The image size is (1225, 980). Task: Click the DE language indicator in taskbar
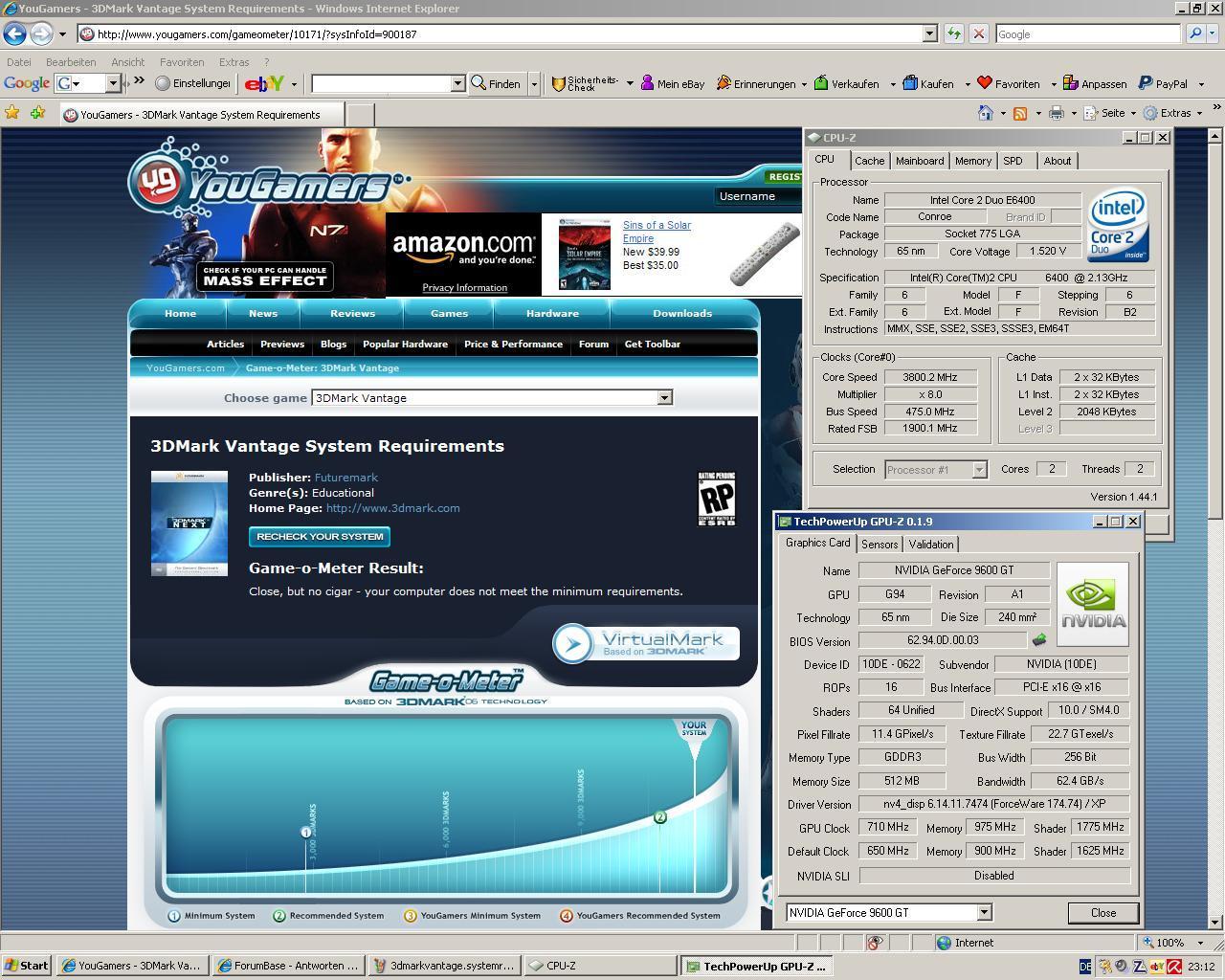1085,967
